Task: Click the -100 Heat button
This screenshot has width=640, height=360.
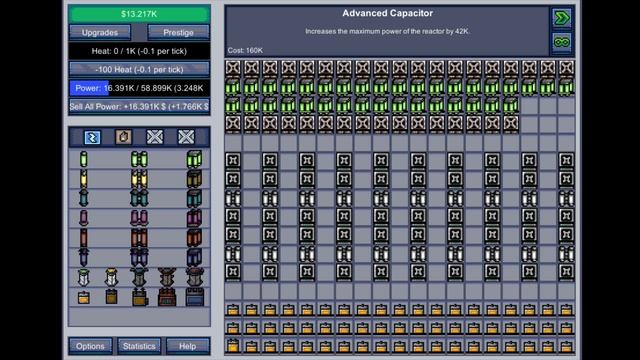Action: (139, 69)
